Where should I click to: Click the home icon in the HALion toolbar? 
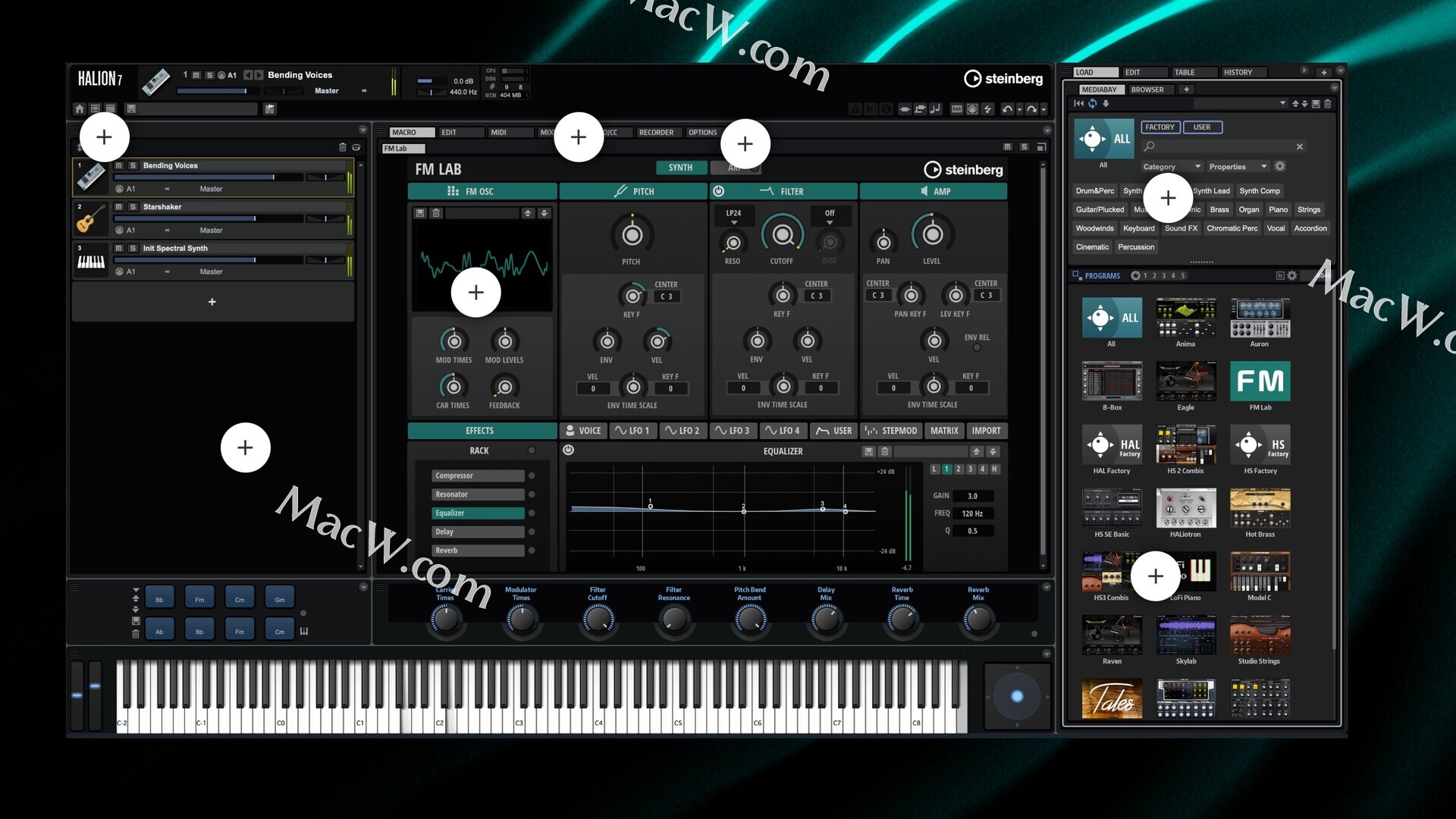click(80, 108)
